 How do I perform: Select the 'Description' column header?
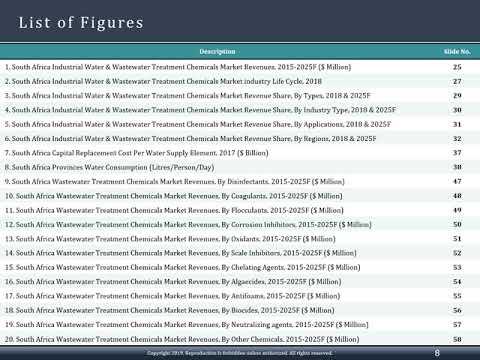(x=217, y=51)
